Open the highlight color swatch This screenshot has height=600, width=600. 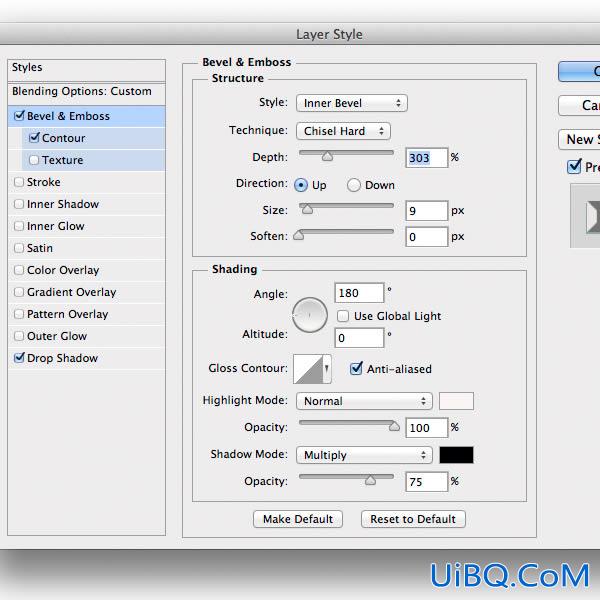point(456,401)
